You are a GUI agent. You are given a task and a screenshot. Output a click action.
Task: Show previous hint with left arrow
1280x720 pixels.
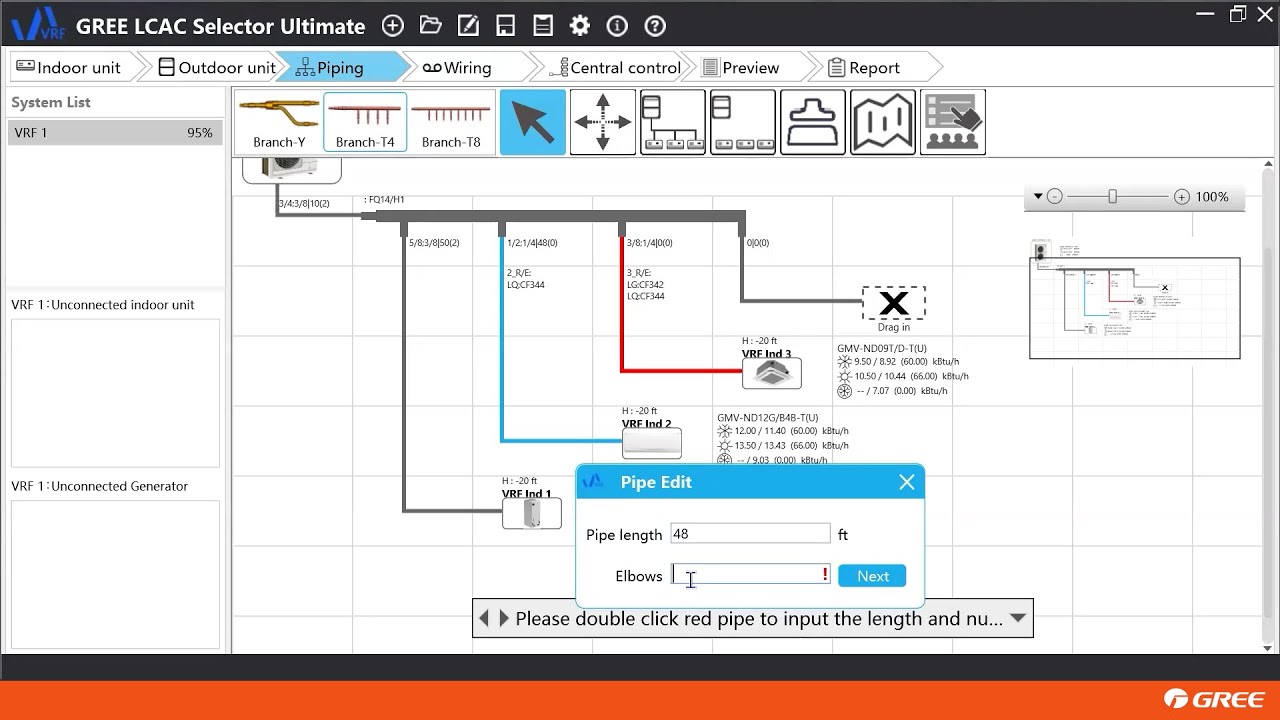tap(484, 618)
